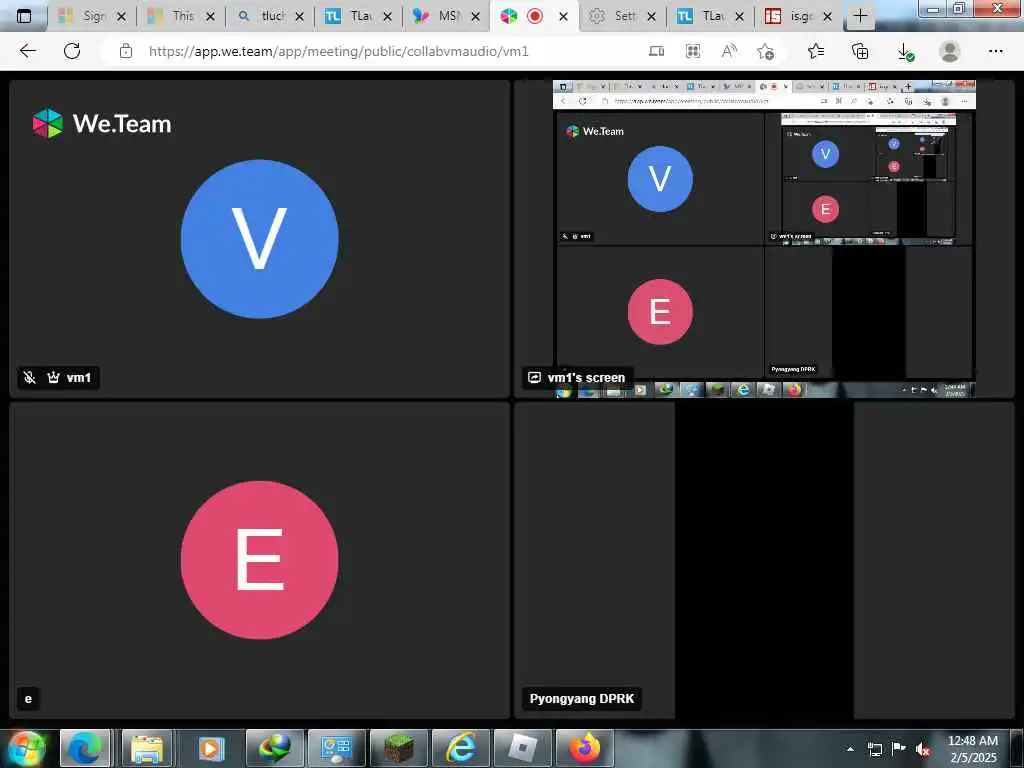Viewport: 1024px width, 768px height.
Task: Open Firefox from the taskbar
Action: pyautogui.click(x=584, y=748)
